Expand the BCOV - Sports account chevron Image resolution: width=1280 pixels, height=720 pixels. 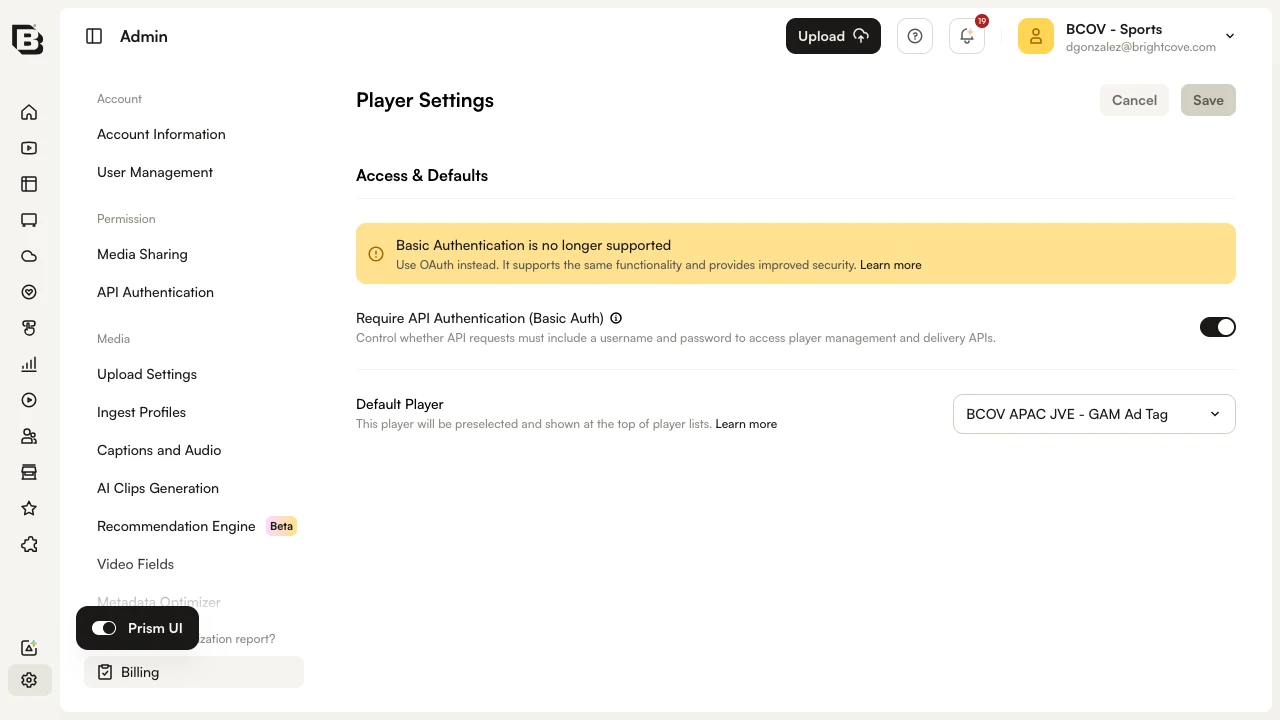(1230, 36)
